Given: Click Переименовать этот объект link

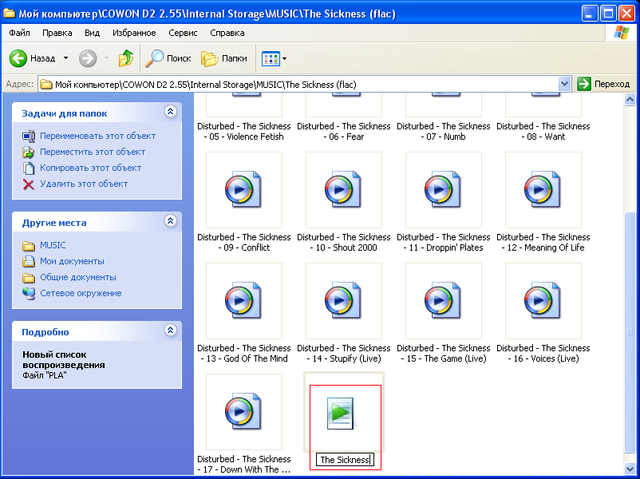Looking at the screenshot, I should 98,136.
